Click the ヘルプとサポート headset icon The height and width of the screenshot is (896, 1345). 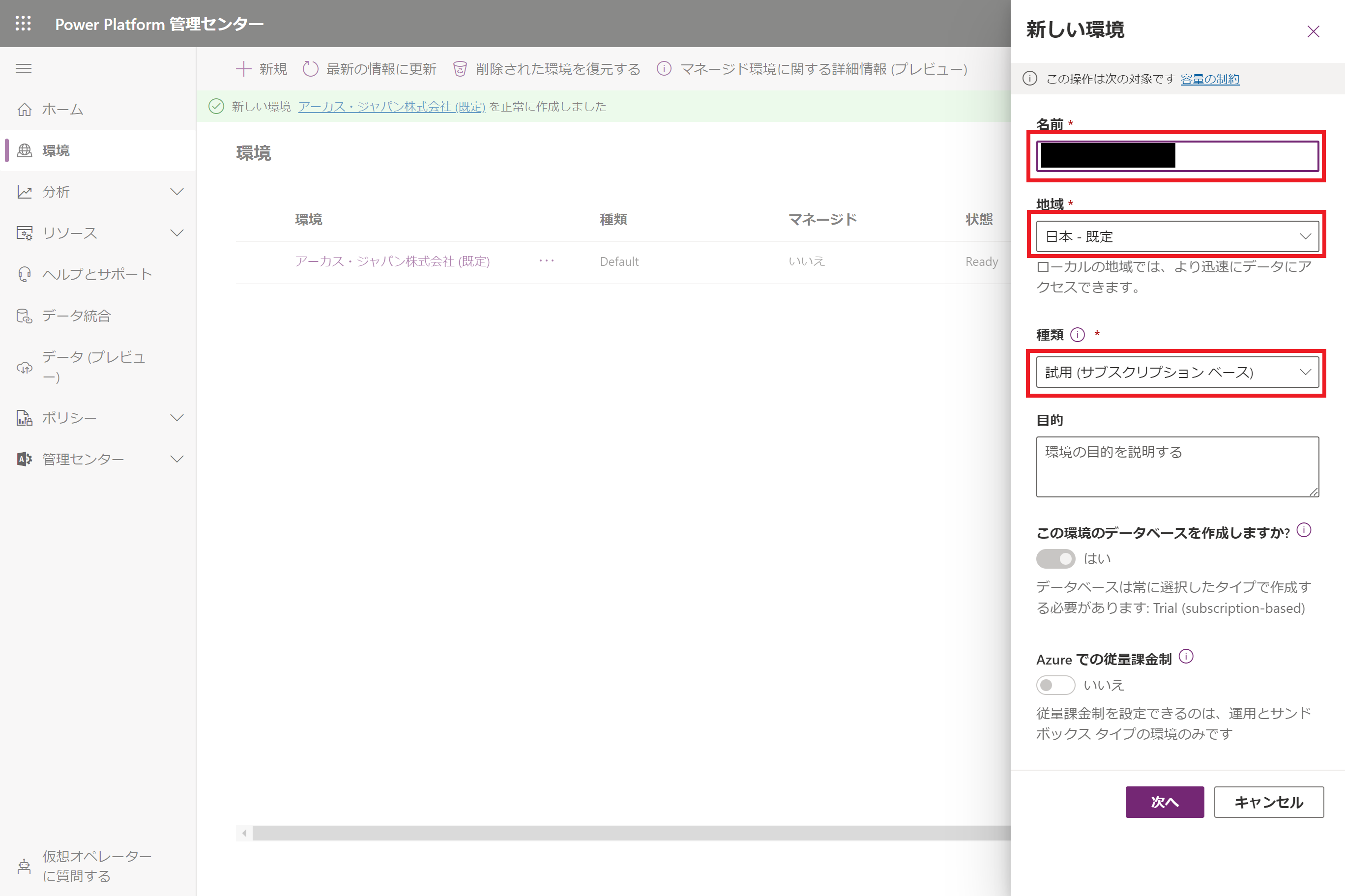(25, 274)
